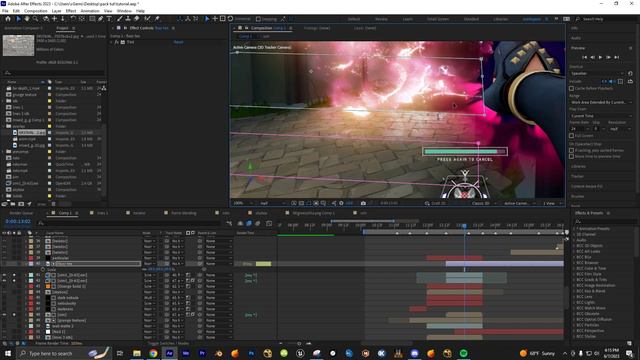Image resolution: width=640 pixels, height=360 pixels.
Task: Open viewer resolution dropdown showing Half
Action: (x=273, y=203)
